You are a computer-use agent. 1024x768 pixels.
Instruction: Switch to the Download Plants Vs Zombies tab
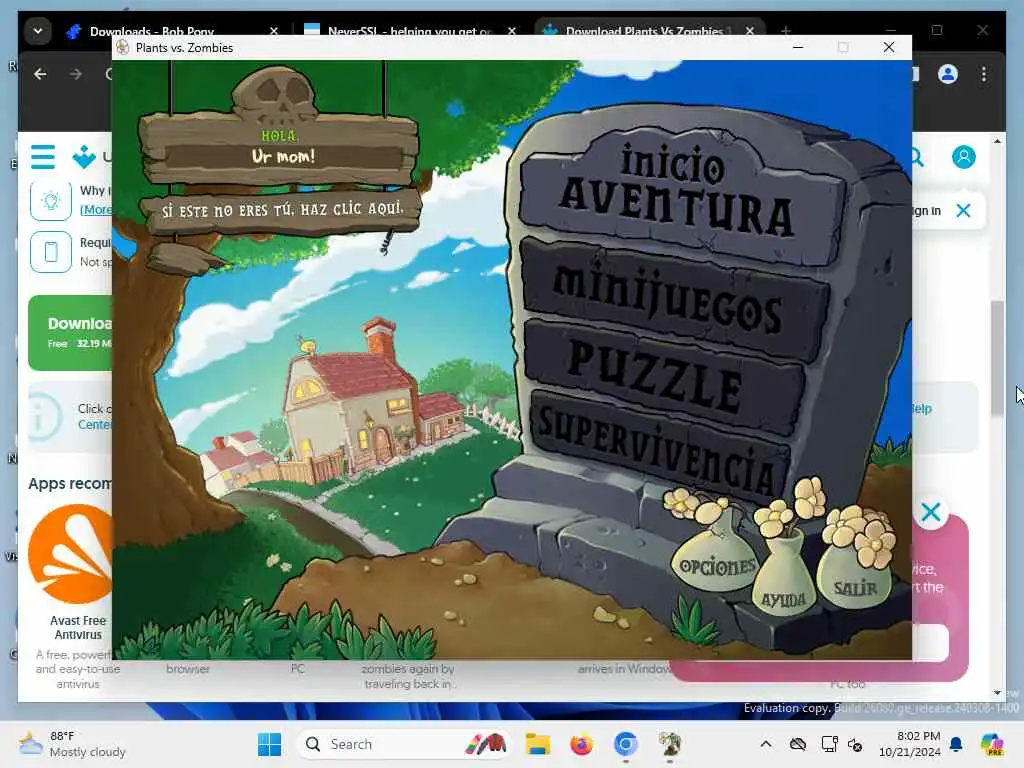[644, 31]
